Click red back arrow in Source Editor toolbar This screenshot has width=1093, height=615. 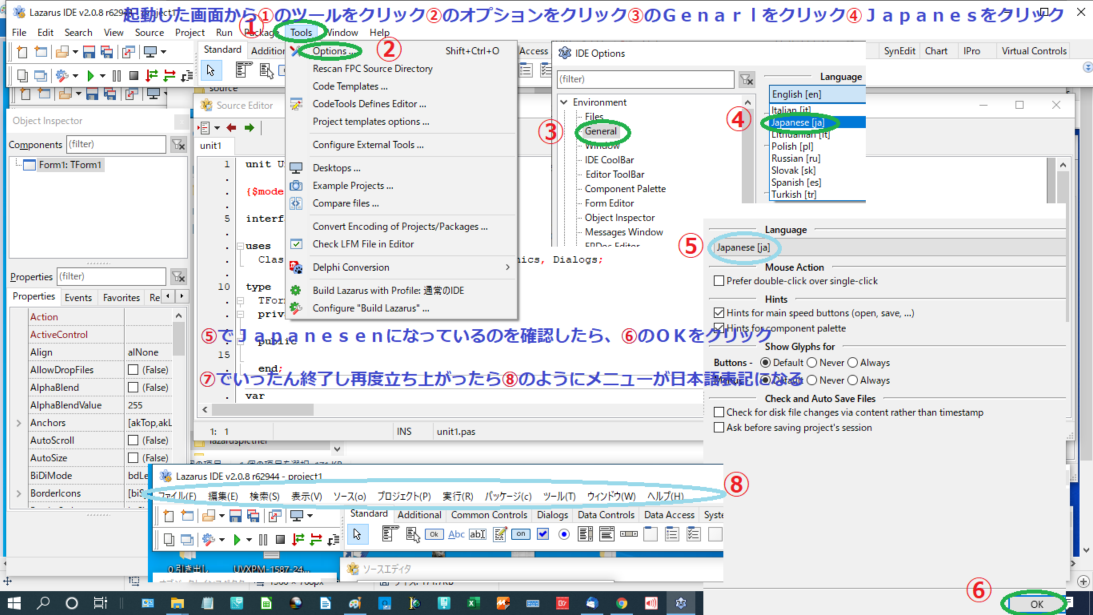coord(231,128)
